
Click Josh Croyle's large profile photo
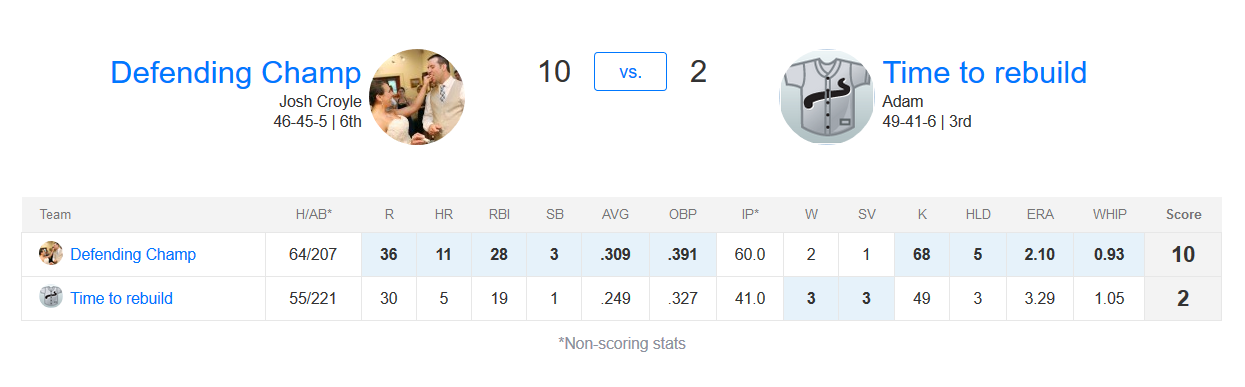417,97
